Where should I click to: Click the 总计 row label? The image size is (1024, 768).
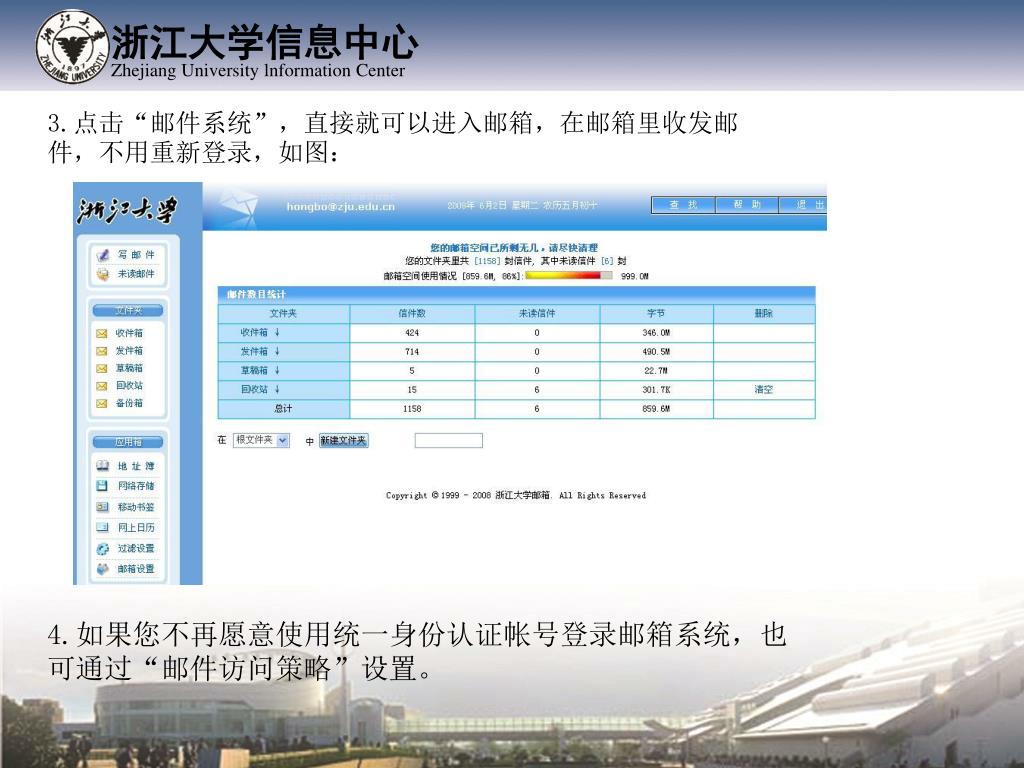[x=283, y=408]
